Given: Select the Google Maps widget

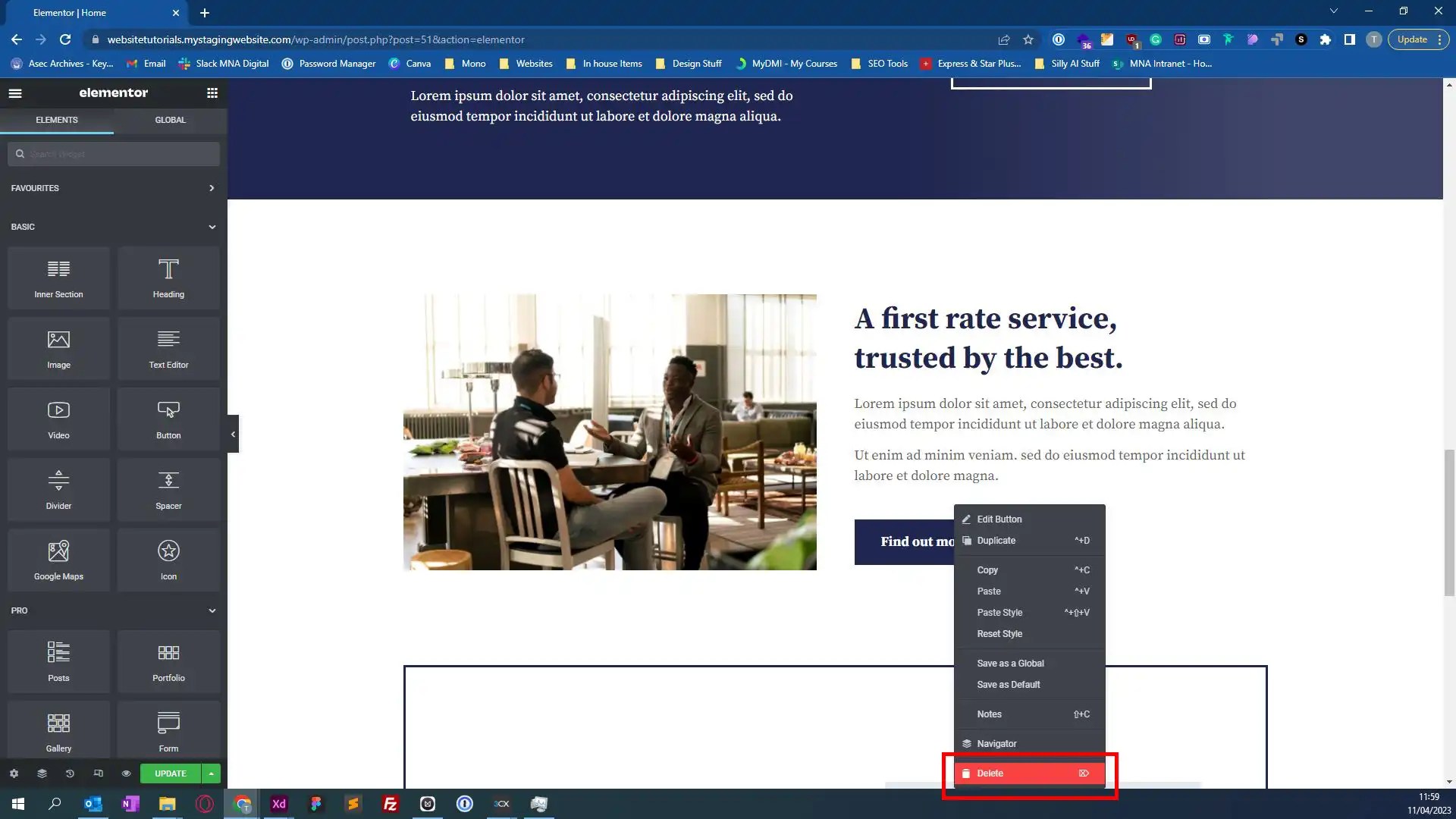Looking at the screenshot, I should 58,560.
